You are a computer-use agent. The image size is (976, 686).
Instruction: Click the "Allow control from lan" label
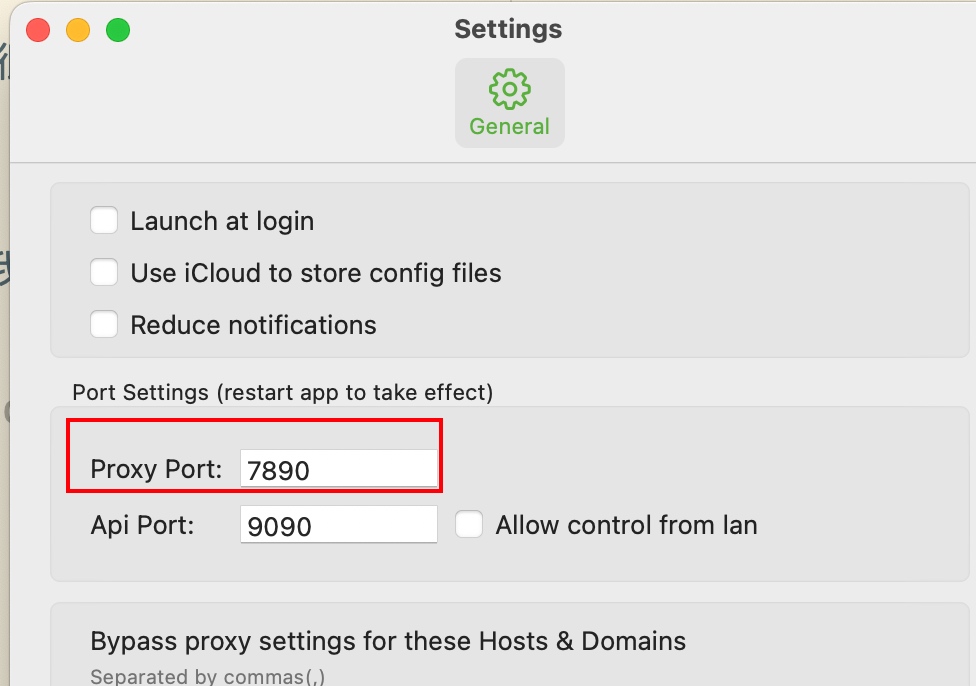[x=626, y=525]
